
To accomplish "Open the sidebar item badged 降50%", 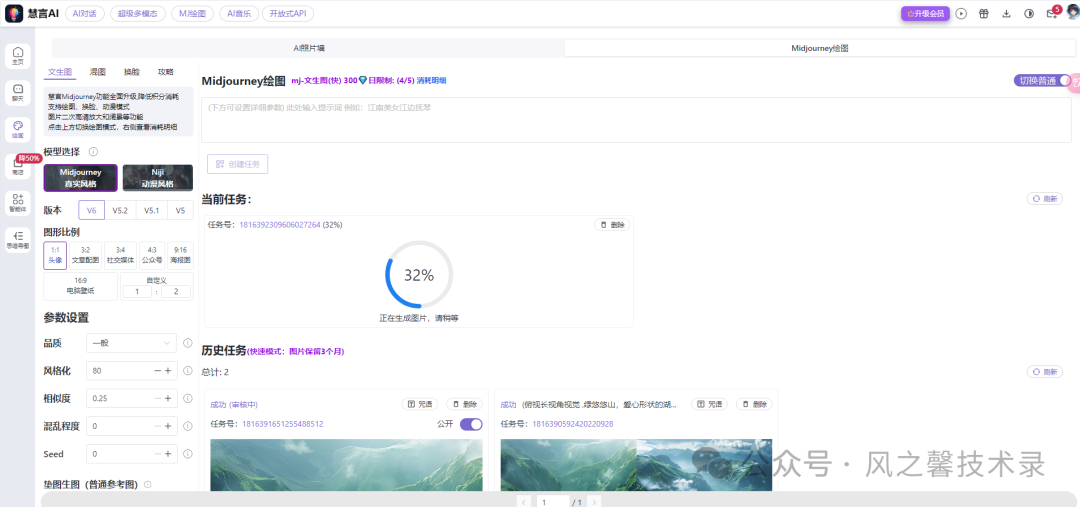I will tap(18, 167).
